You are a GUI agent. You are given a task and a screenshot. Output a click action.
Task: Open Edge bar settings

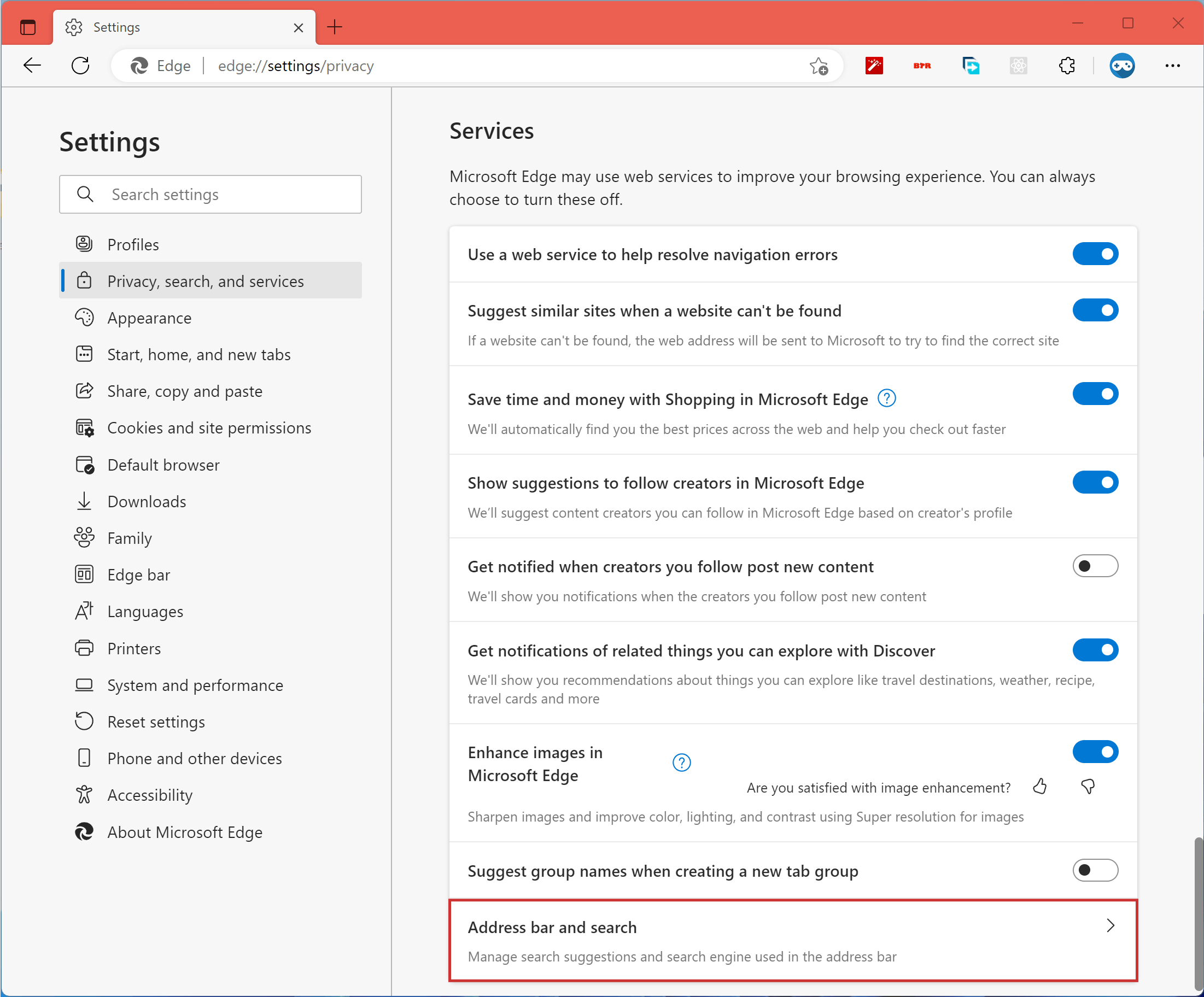point(211,574)
